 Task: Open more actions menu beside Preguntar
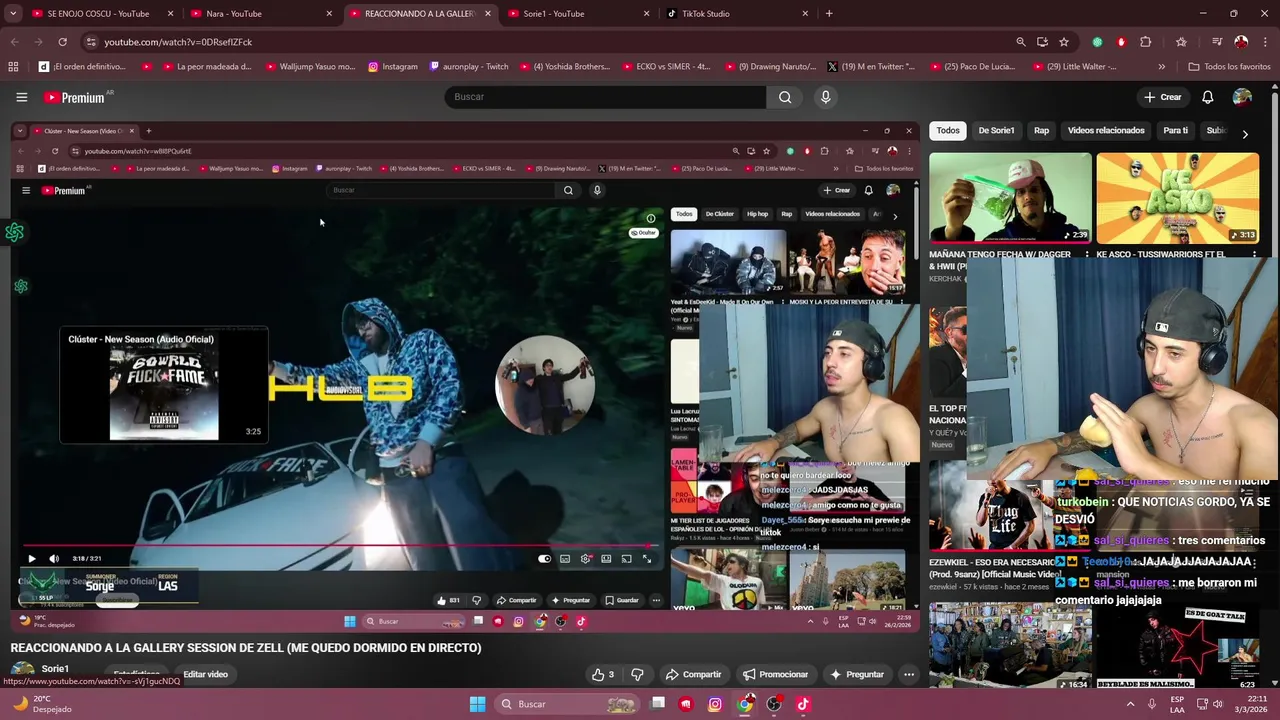click(x=909, y=674)
